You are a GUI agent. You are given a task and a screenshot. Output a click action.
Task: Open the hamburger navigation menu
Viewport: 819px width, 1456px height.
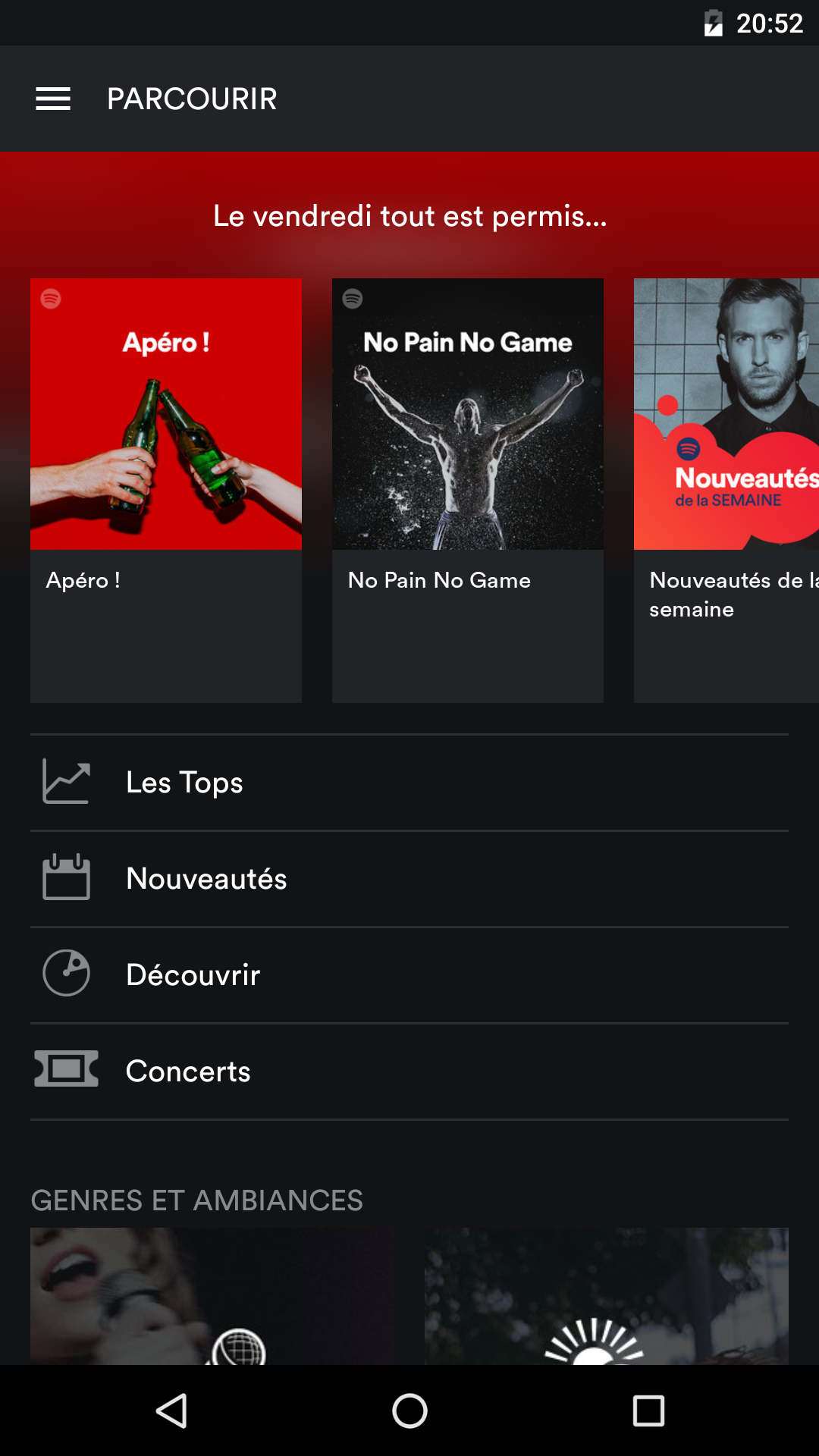(x=53, y=99)
